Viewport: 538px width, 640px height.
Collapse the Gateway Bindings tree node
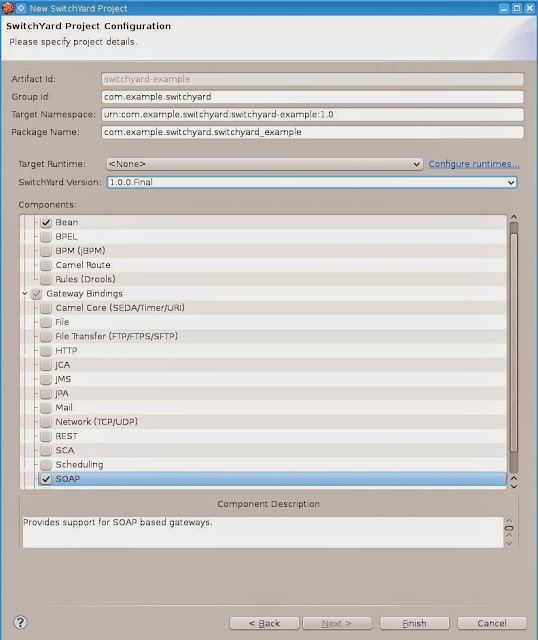coord(25,293)
